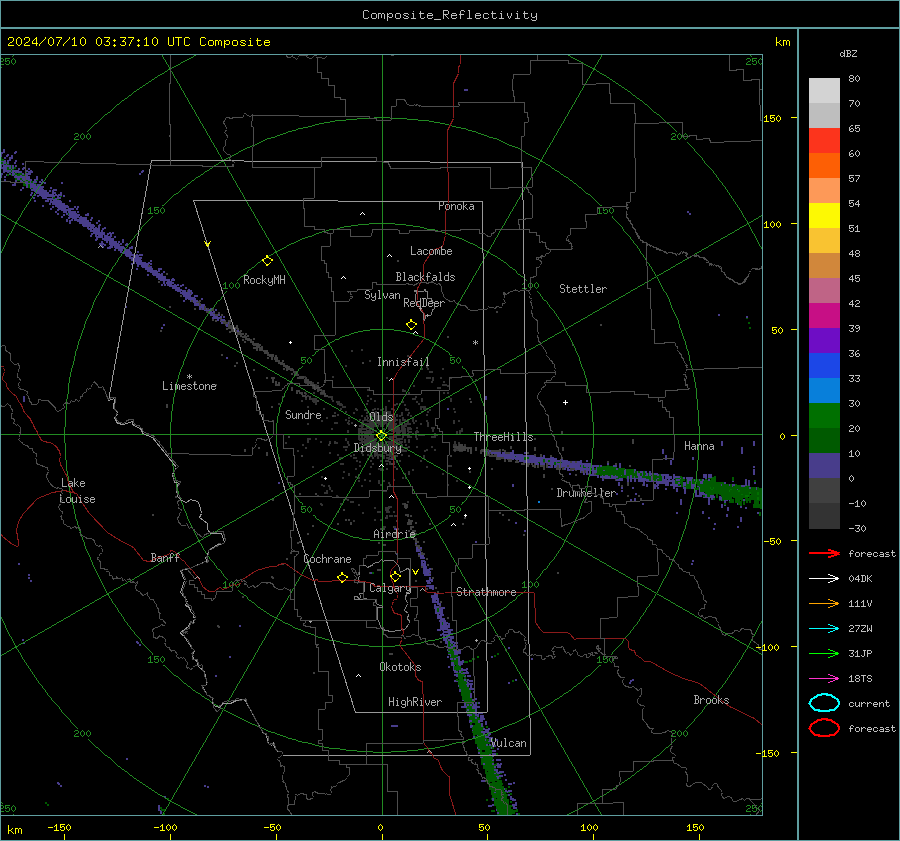Click the green 20 dBZ color swatch
The width and height of the screenshot is (900, 841).
pyautogui.click(x=824, y=415)
